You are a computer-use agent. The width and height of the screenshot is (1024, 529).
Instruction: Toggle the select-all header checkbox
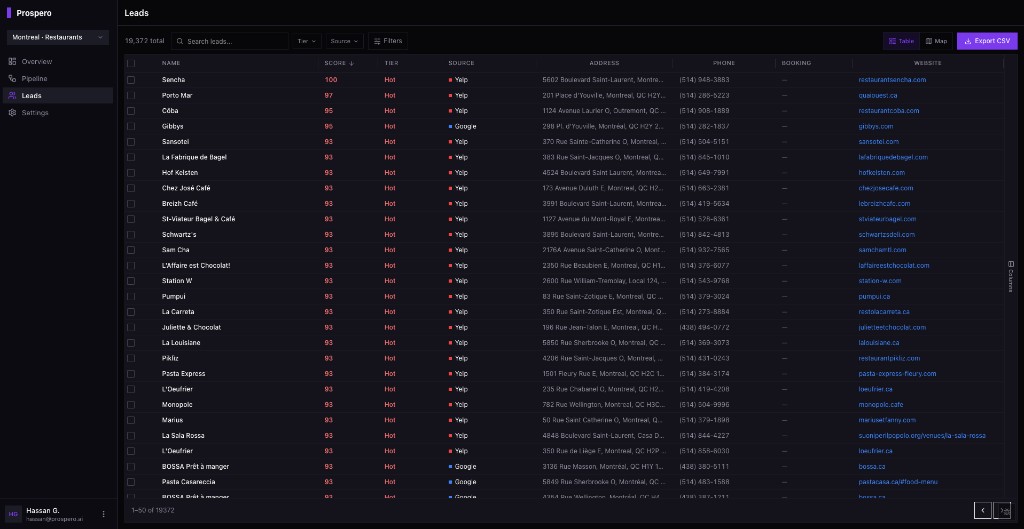click(x=131, y=63)
